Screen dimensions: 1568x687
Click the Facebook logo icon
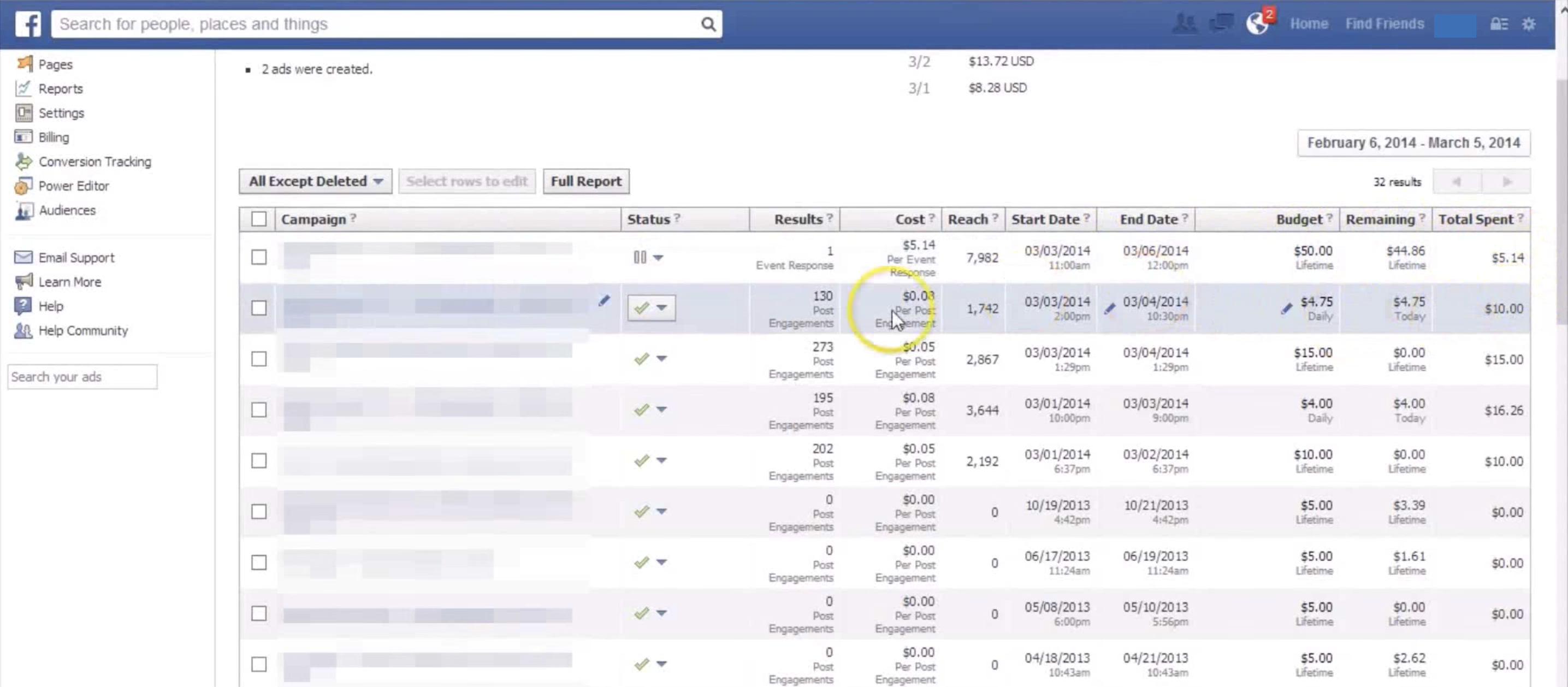coord(28,23)
